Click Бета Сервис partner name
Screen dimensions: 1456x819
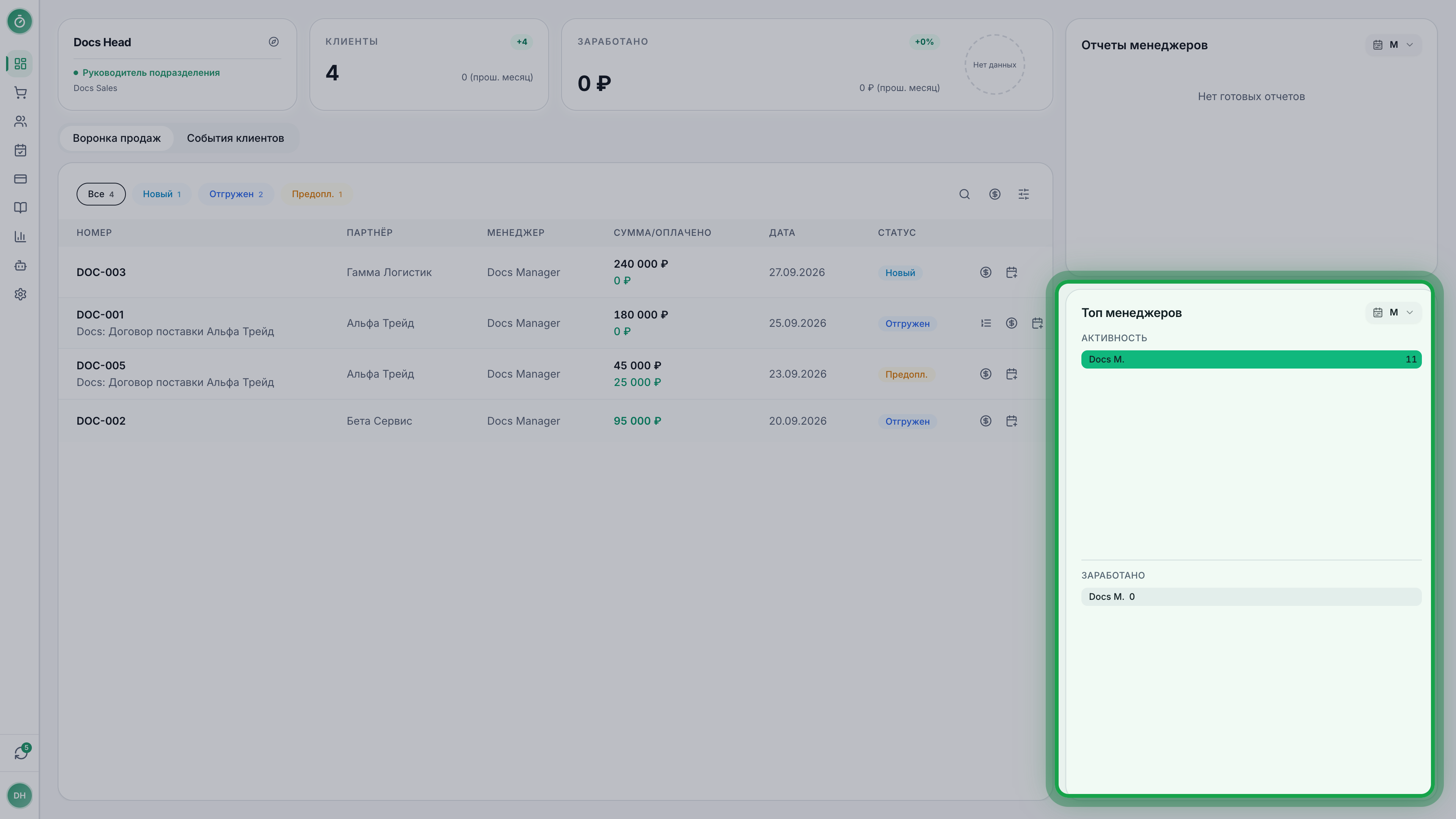pyautogui.click(x=379, y=421)
